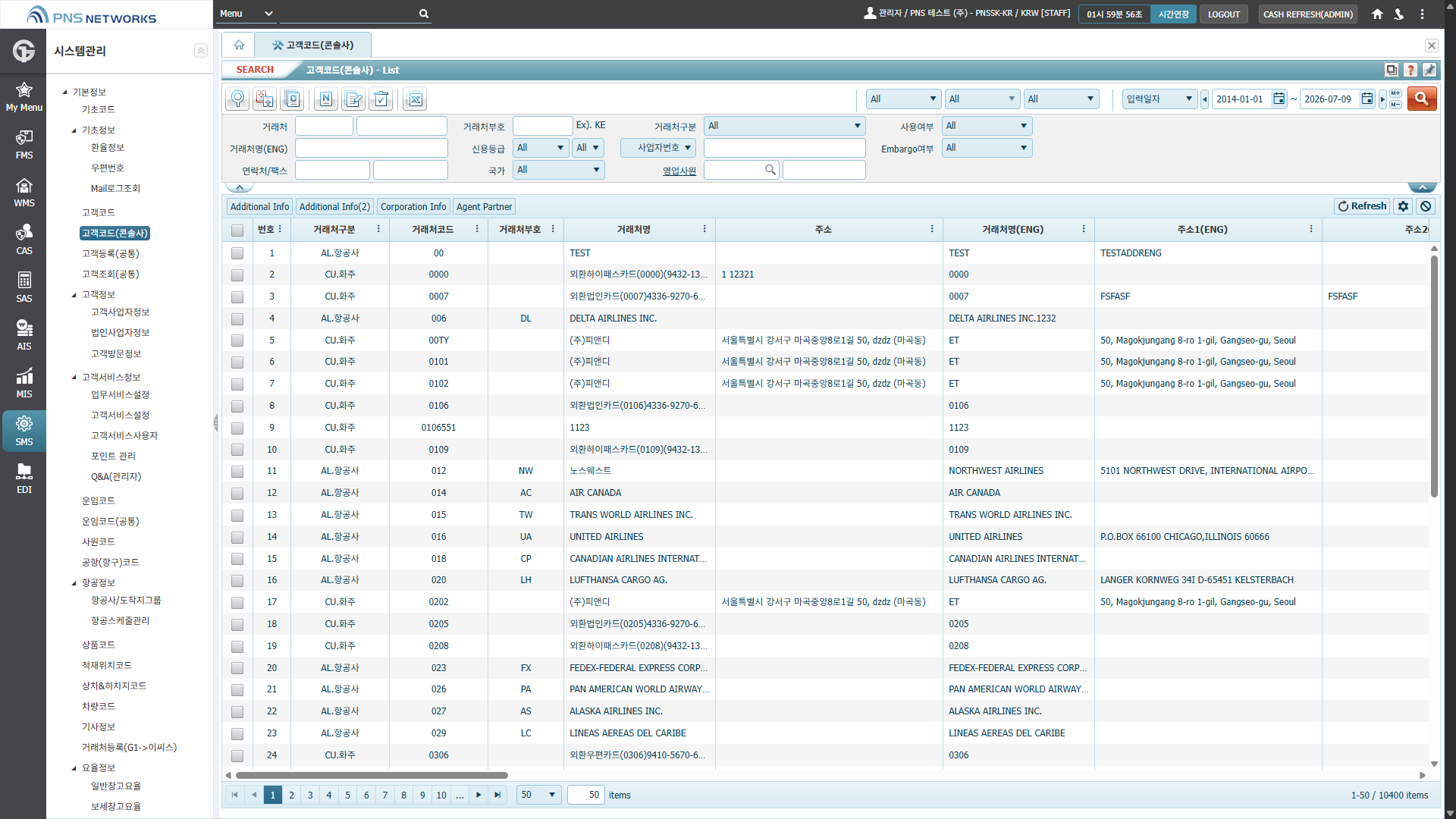Screen dimensions: 1456x819
Task: Open the 사용여부 dropdown
Action: [987, 126]
